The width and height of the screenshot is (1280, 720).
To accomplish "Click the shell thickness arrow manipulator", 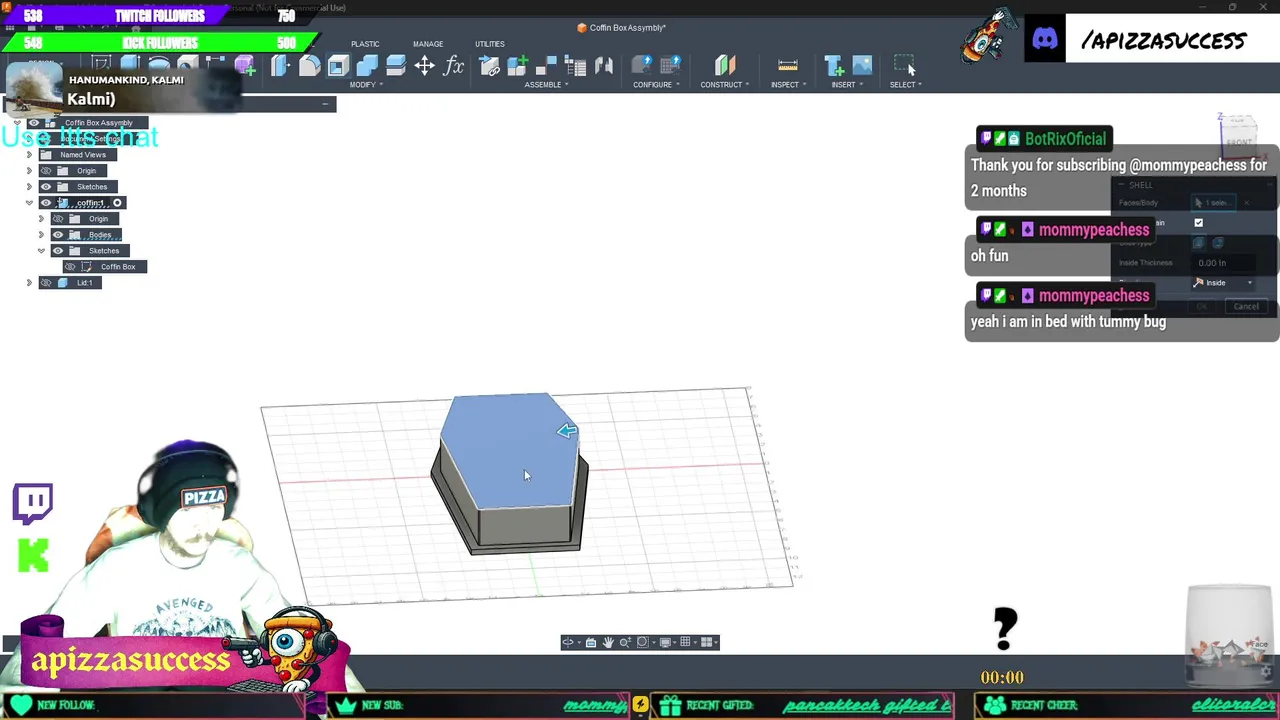I will click(567, 431).
